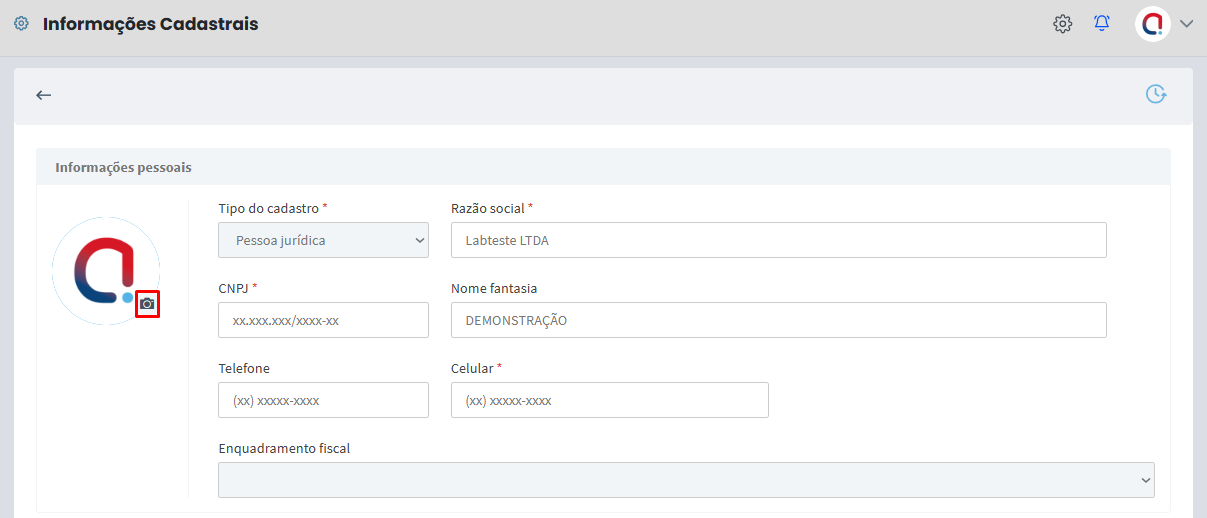Click the Telefone input field
Image resolution: width=1207 pixels, height=518 pixels.
pyautogui.click(x=323, y=400)
